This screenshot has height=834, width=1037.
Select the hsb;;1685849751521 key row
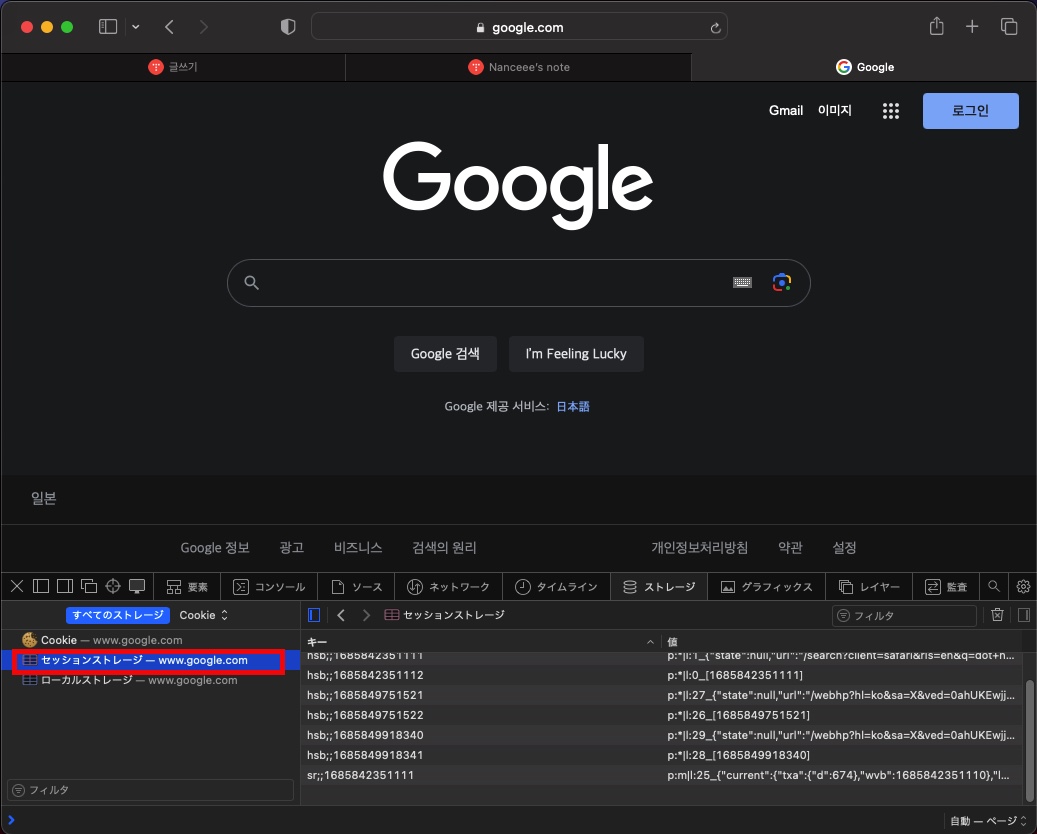663,695
